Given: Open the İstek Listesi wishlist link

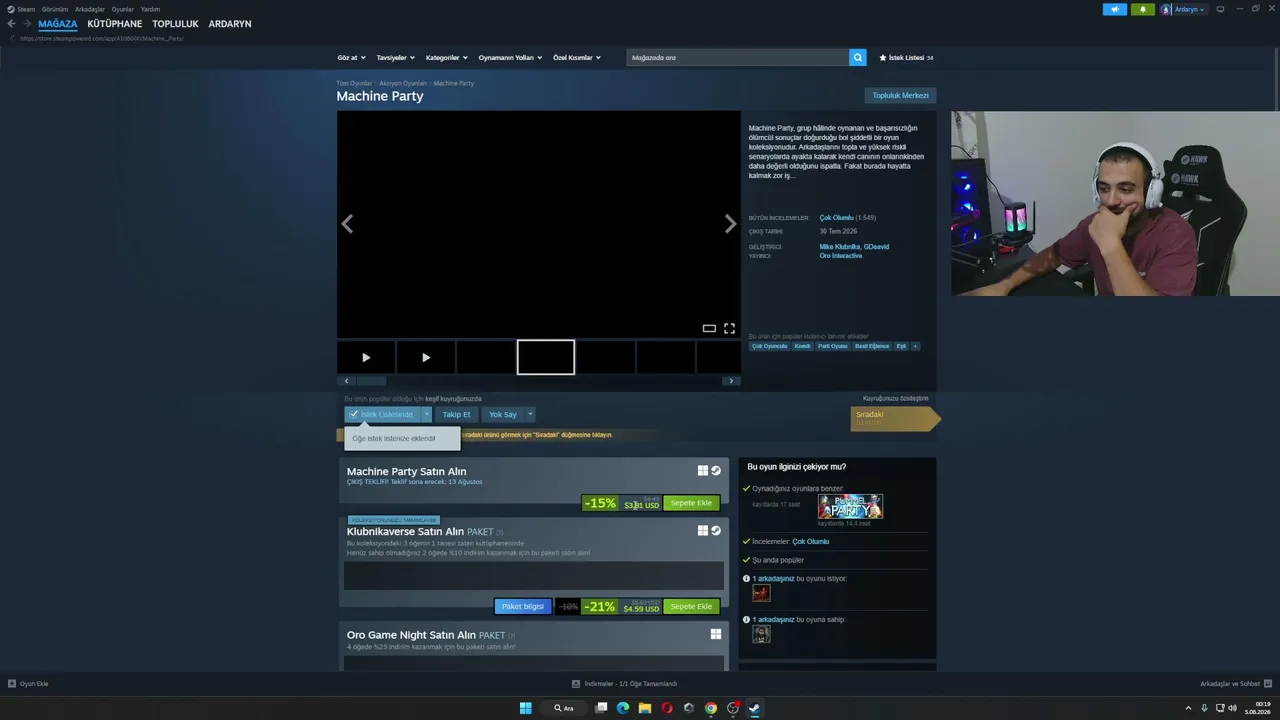Looking at the screenshot, I should [906, 58].
